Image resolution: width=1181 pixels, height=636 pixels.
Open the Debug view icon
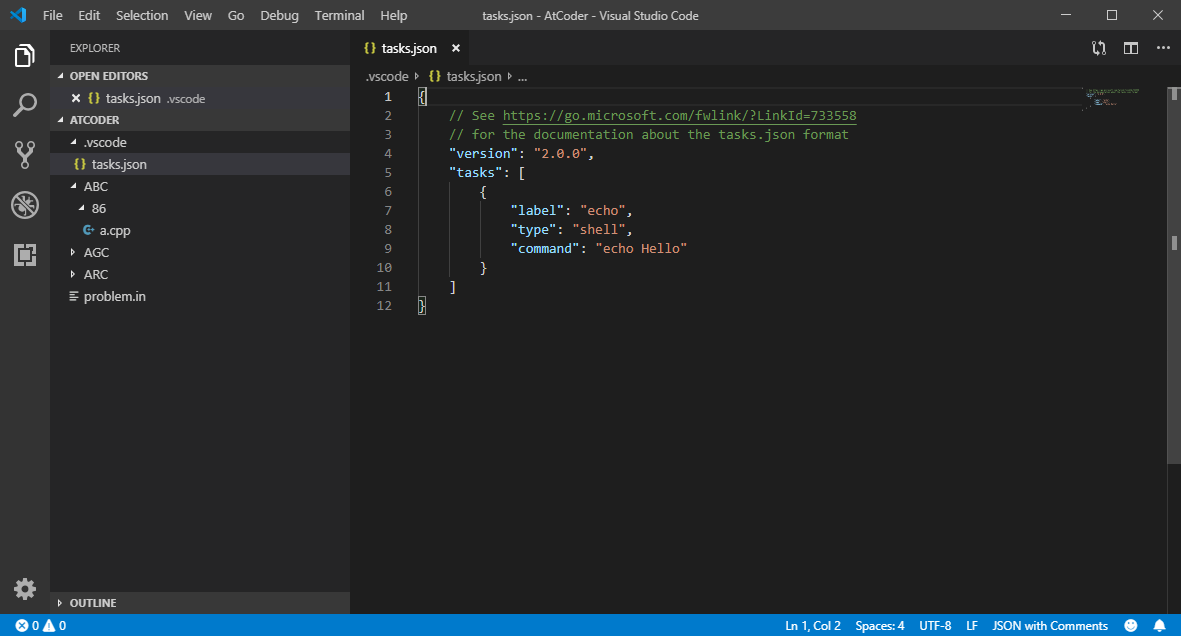click(x=25, y=205)
